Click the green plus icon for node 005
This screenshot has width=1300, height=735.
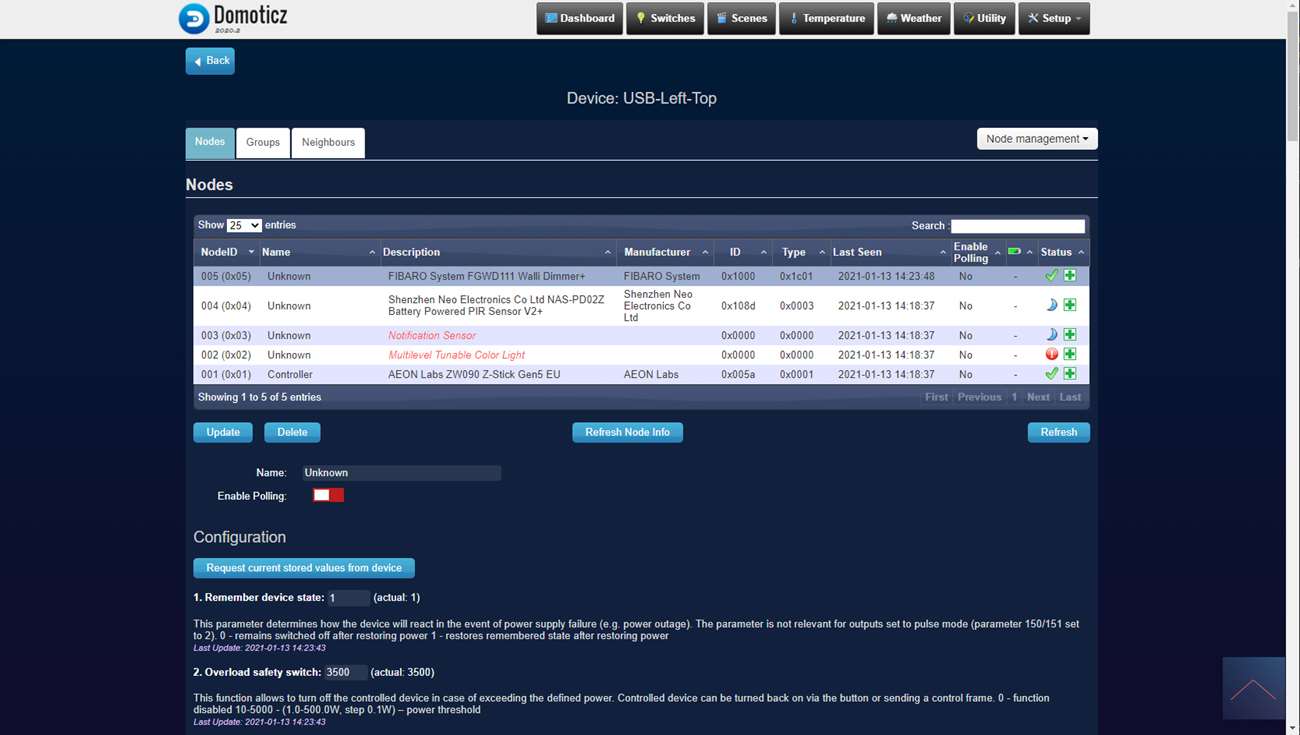click(x=1070, y=276)
